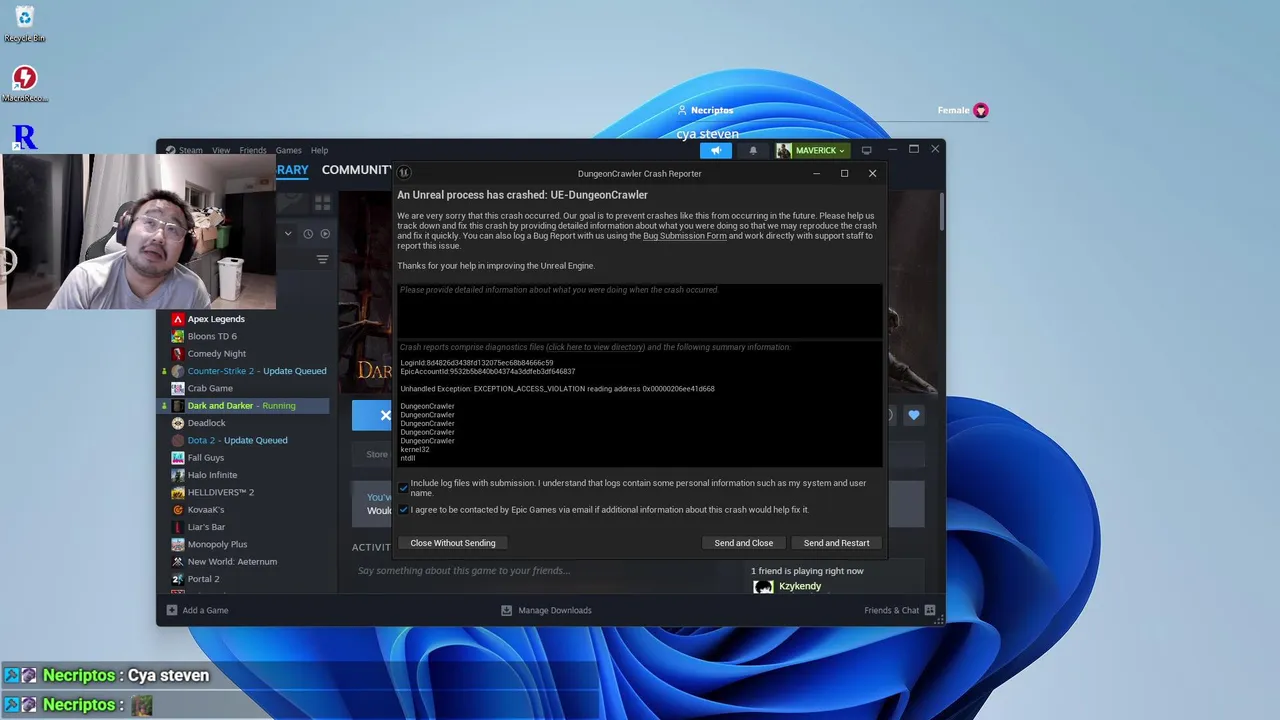Open Store Page tab on game page

point(376,454)
